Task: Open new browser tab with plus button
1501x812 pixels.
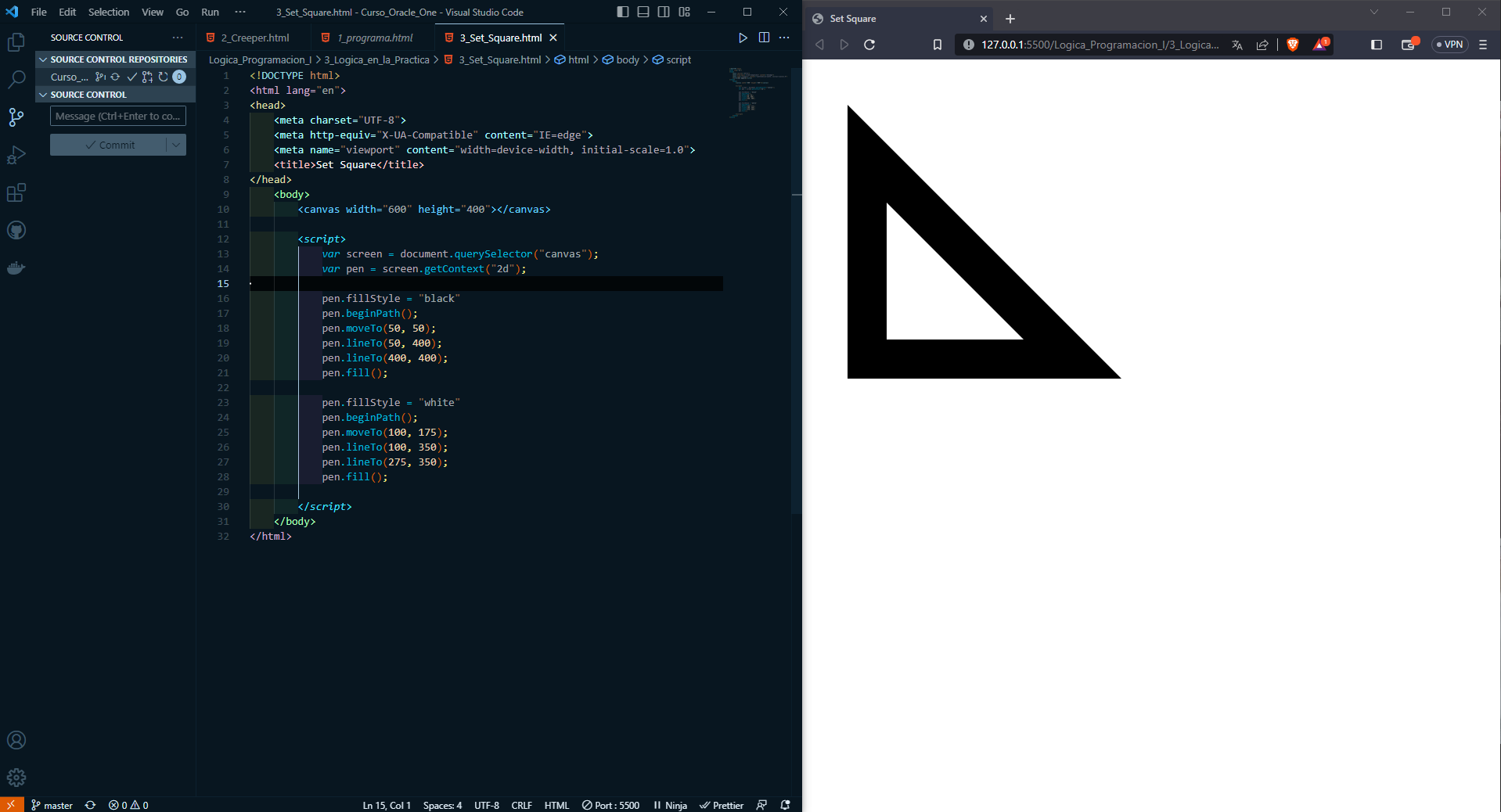Action: point(1010,19)
